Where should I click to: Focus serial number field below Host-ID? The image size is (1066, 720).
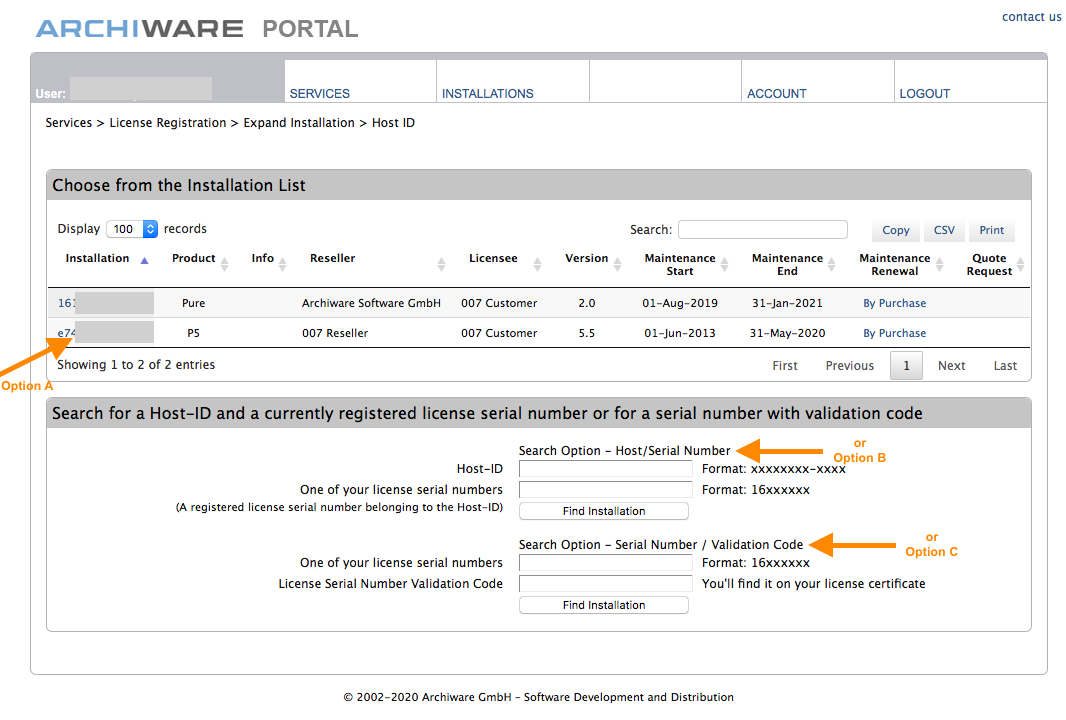[605, 490]
